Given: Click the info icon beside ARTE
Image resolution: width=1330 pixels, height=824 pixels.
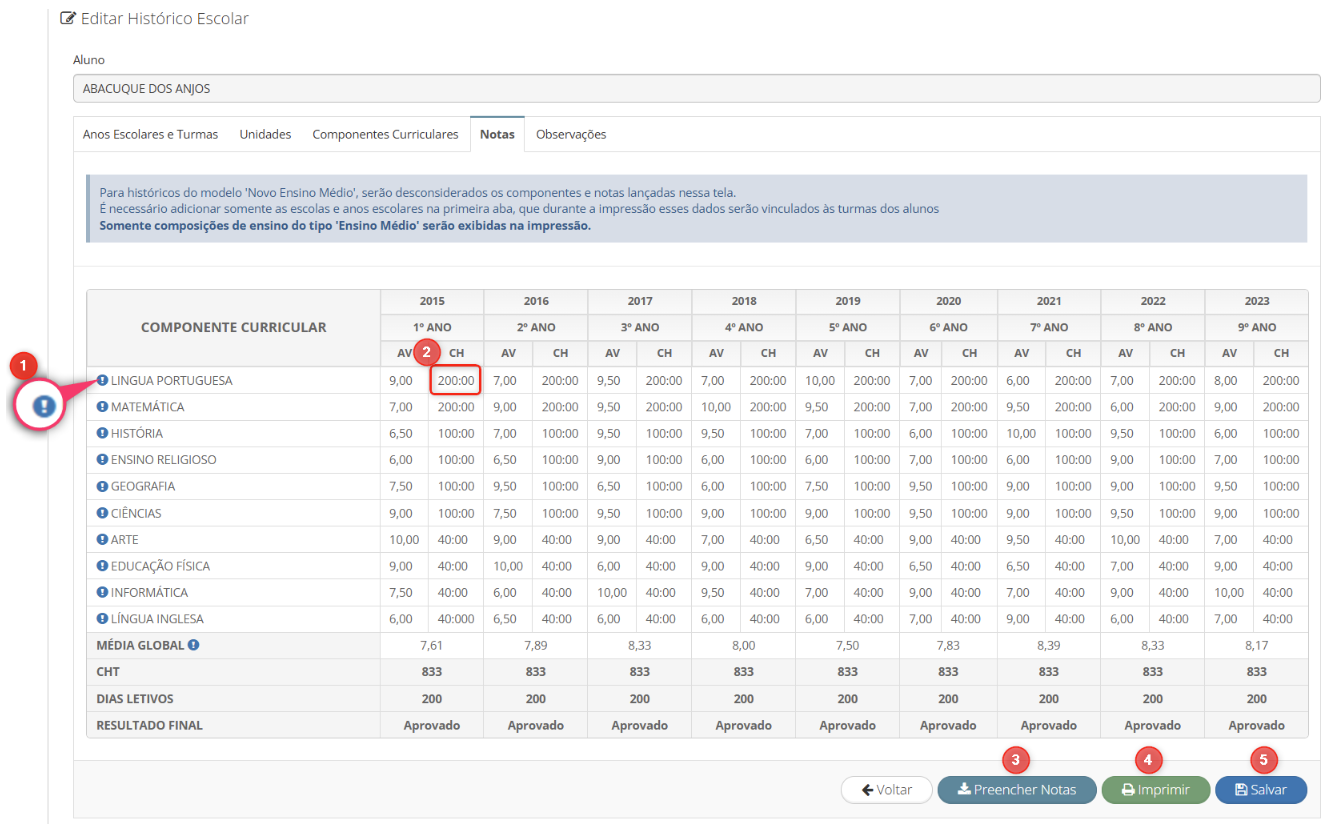Looking at the screenshot, I should tap(102, 539).
